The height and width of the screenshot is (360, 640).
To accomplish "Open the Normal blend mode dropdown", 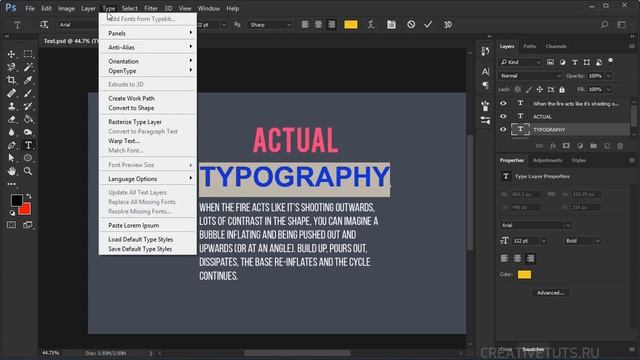I will coord(530,76).
